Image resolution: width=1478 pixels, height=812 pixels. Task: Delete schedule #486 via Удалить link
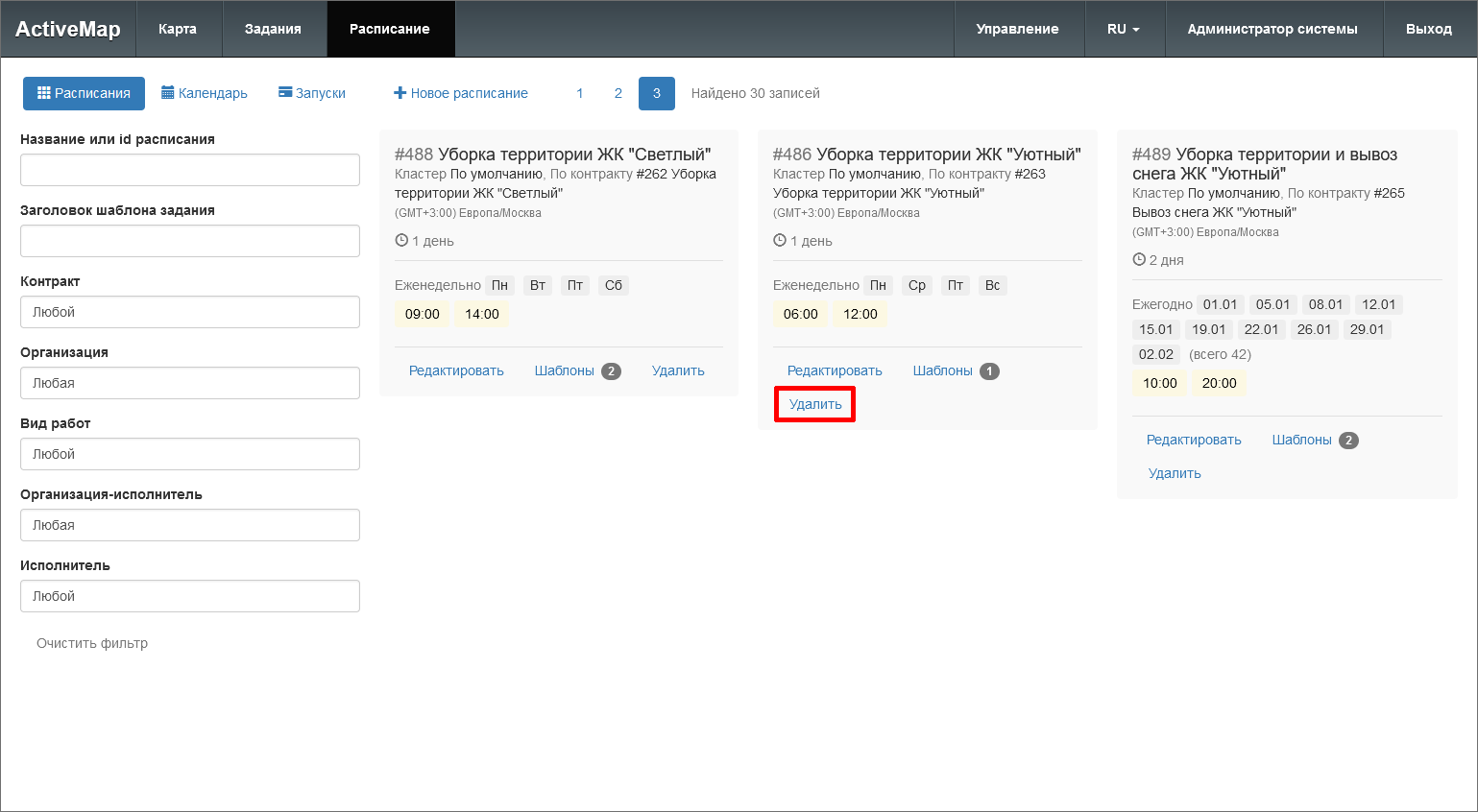tap(815, 404)
